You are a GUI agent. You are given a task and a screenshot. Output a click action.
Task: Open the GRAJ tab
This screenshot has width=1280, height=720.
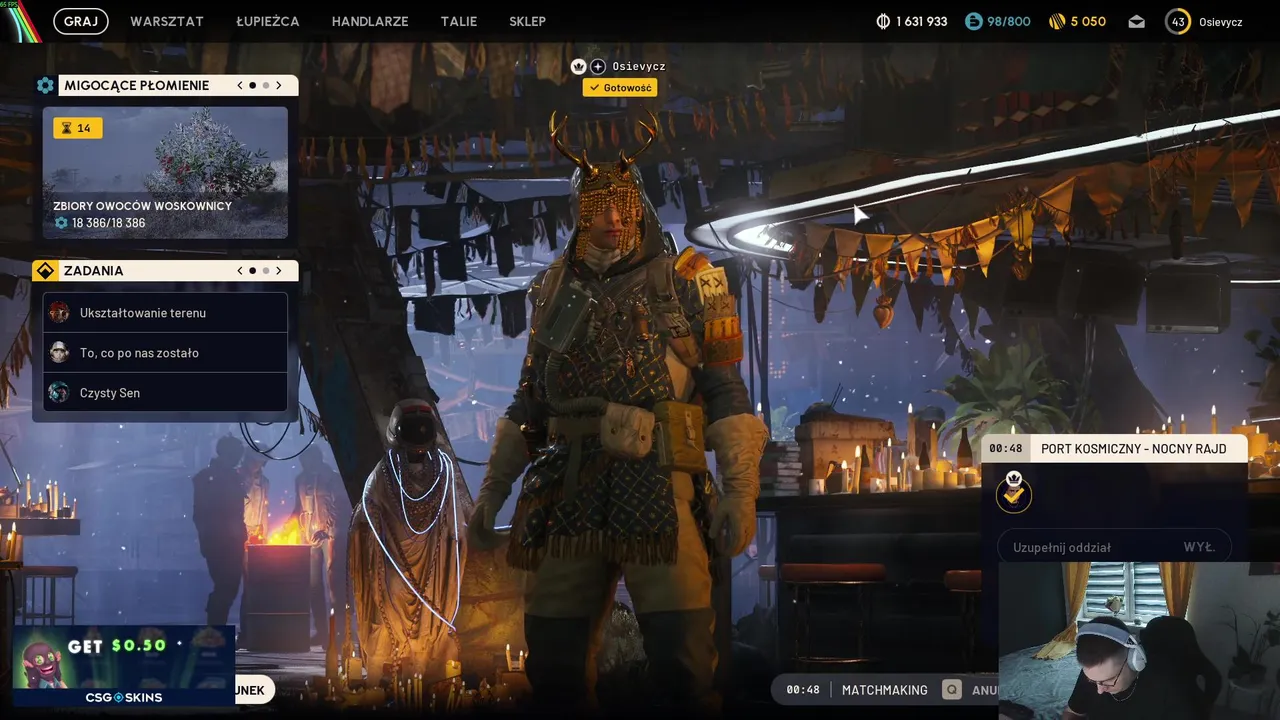[81, 21]
